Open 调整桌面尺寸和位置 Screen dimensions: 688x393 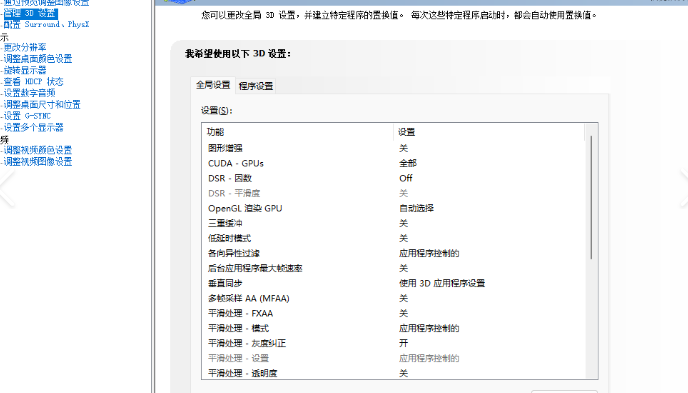pos(42,104)
